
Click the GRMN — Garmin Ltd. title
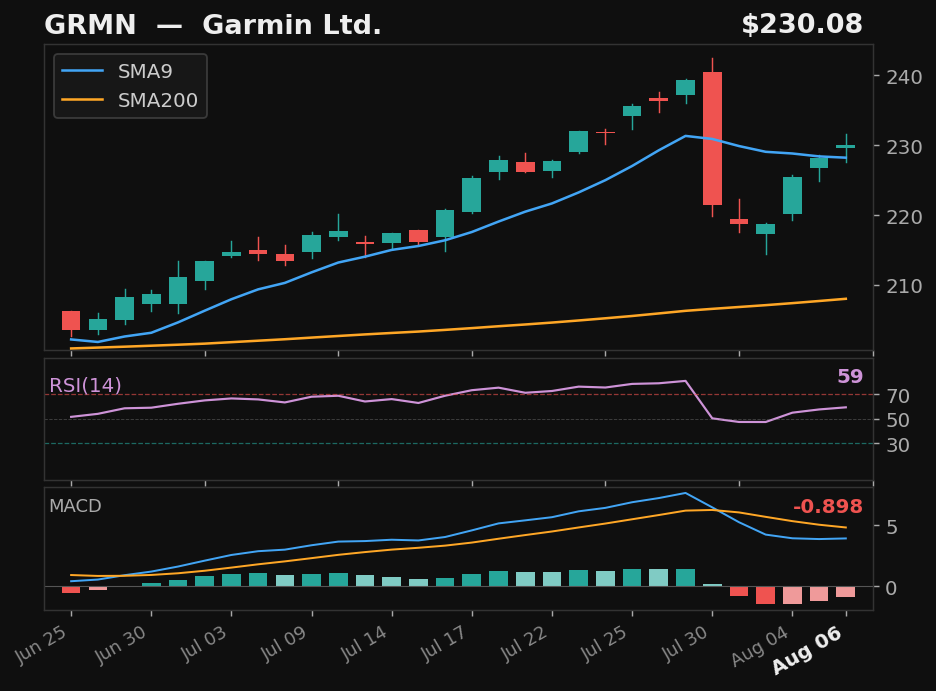pos(213,25)
